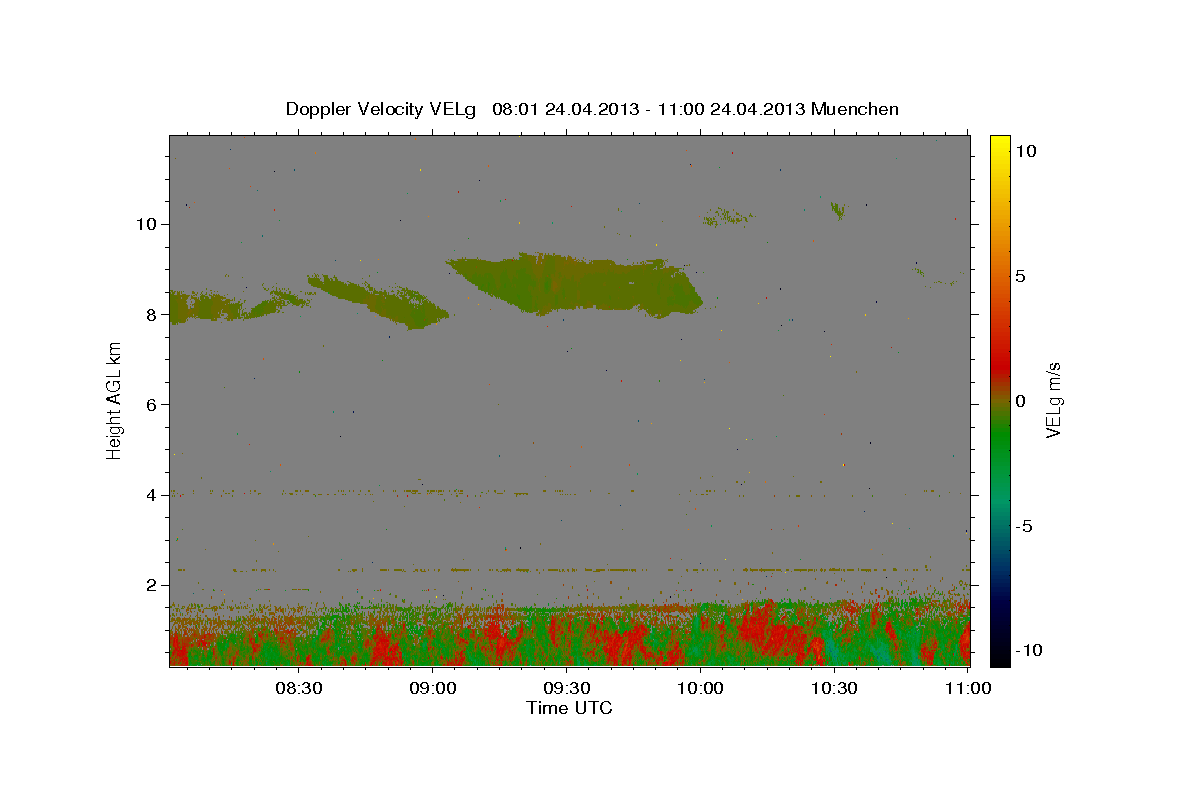Click the 'Height AGL km' axis label
This screenshot has height=800, width=1200.
(115, 400)
